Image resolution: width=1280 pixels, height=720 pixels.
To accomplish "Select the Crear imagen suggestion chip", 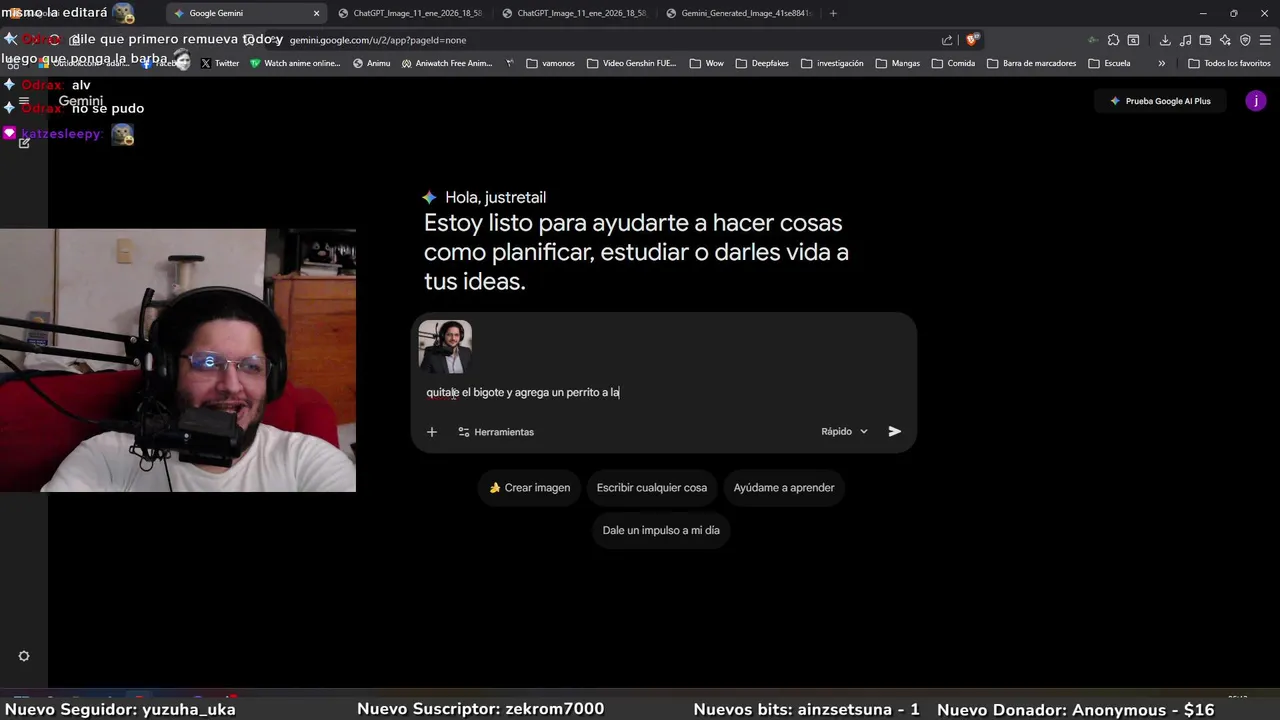I will [529, 488].
